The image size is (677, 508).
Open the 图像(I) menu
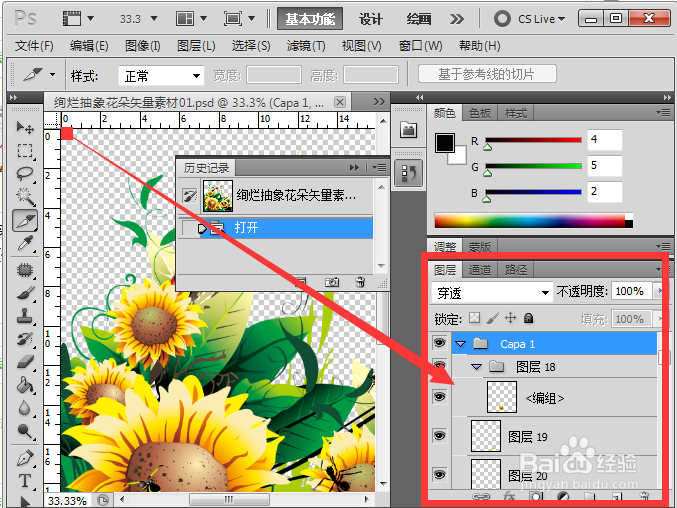point(142,46)
